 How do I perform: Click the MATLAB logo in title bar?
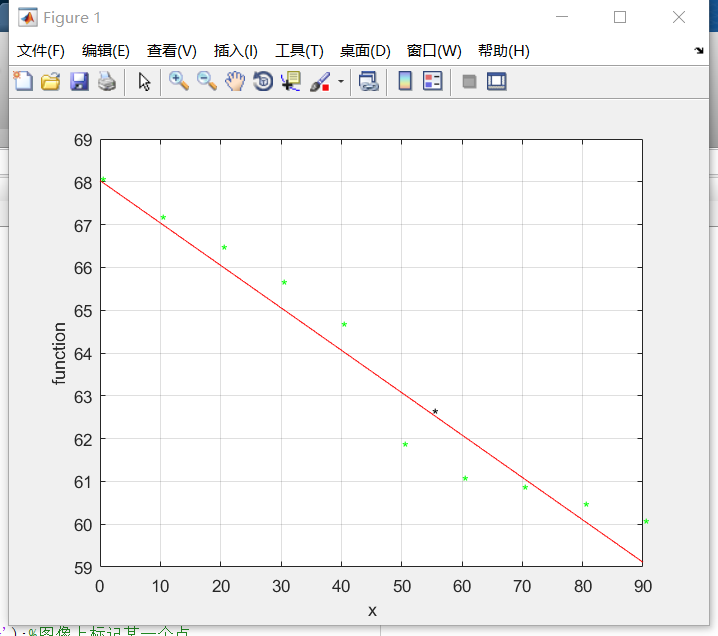[28, 17]
